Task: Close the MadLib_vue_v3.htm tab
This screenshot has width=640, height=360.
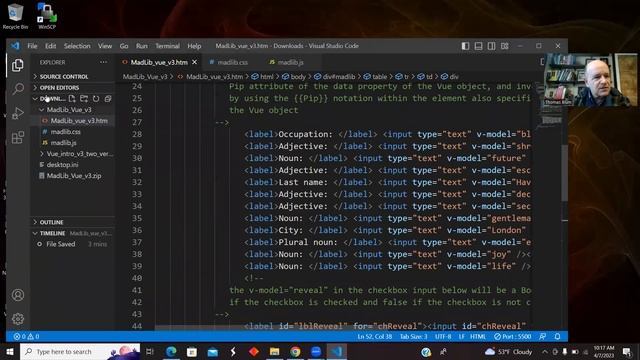Action: click(x=194, y=62)
